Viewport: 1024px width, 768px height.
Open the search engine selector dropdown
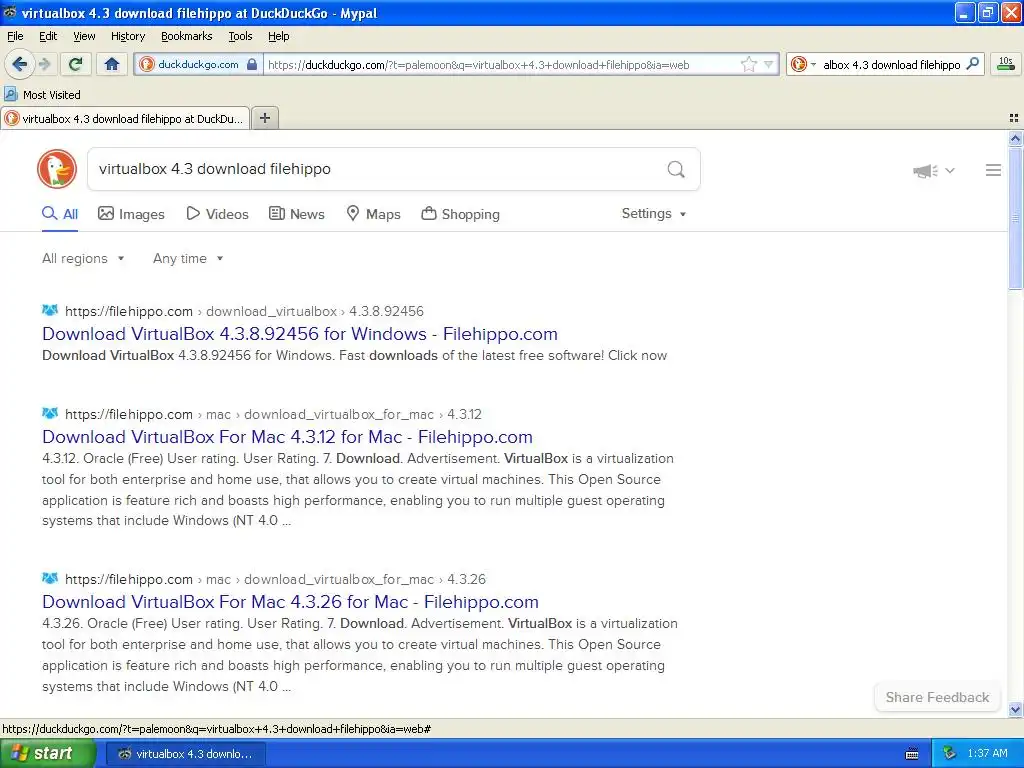point(803,64)
